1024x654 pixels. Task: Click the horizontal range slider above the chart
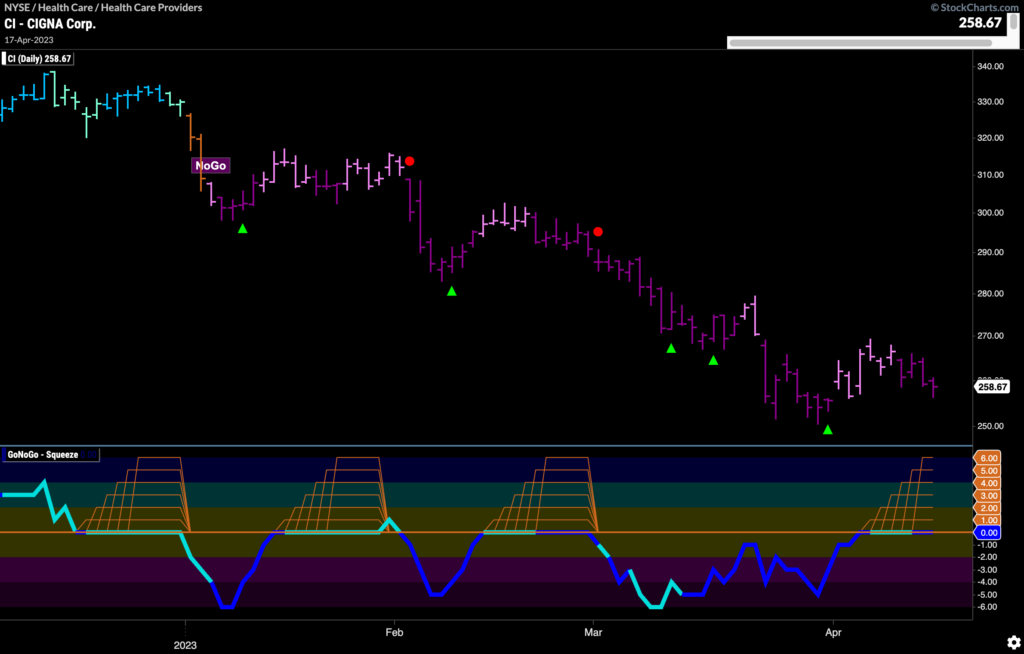866,42
